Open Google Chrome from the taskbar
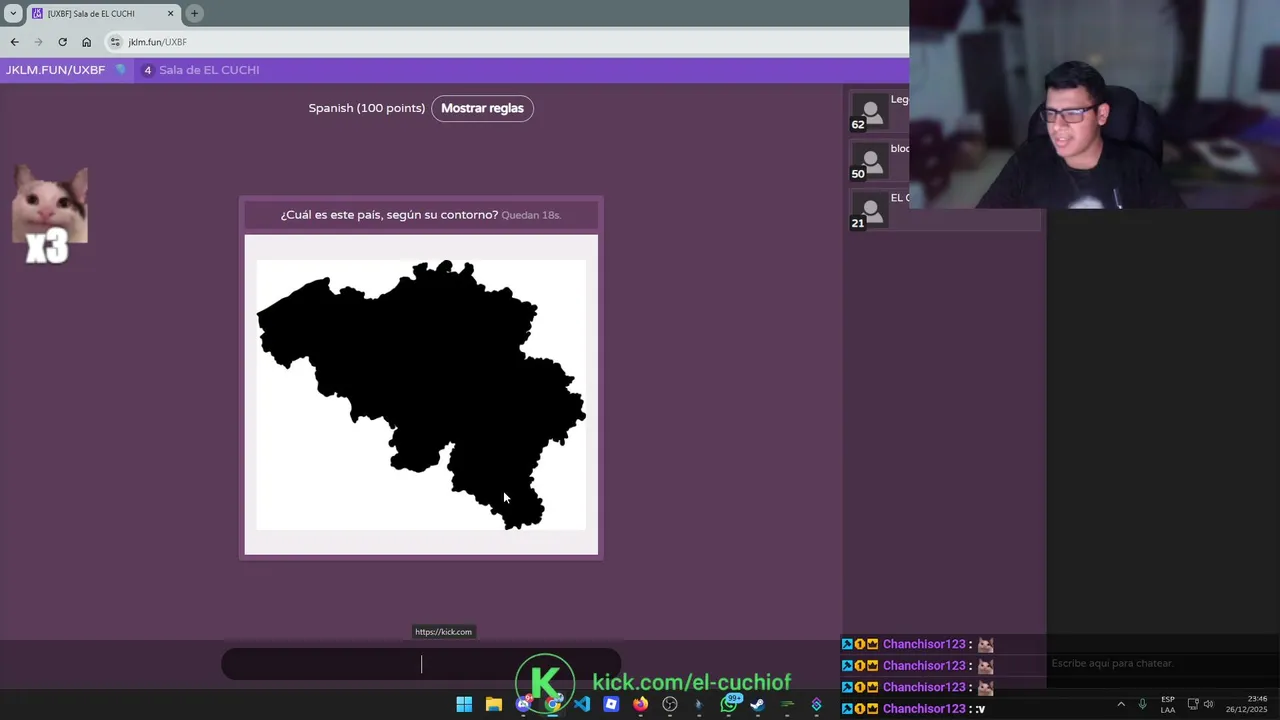The image size is (1280, 720). pos(552,704)
